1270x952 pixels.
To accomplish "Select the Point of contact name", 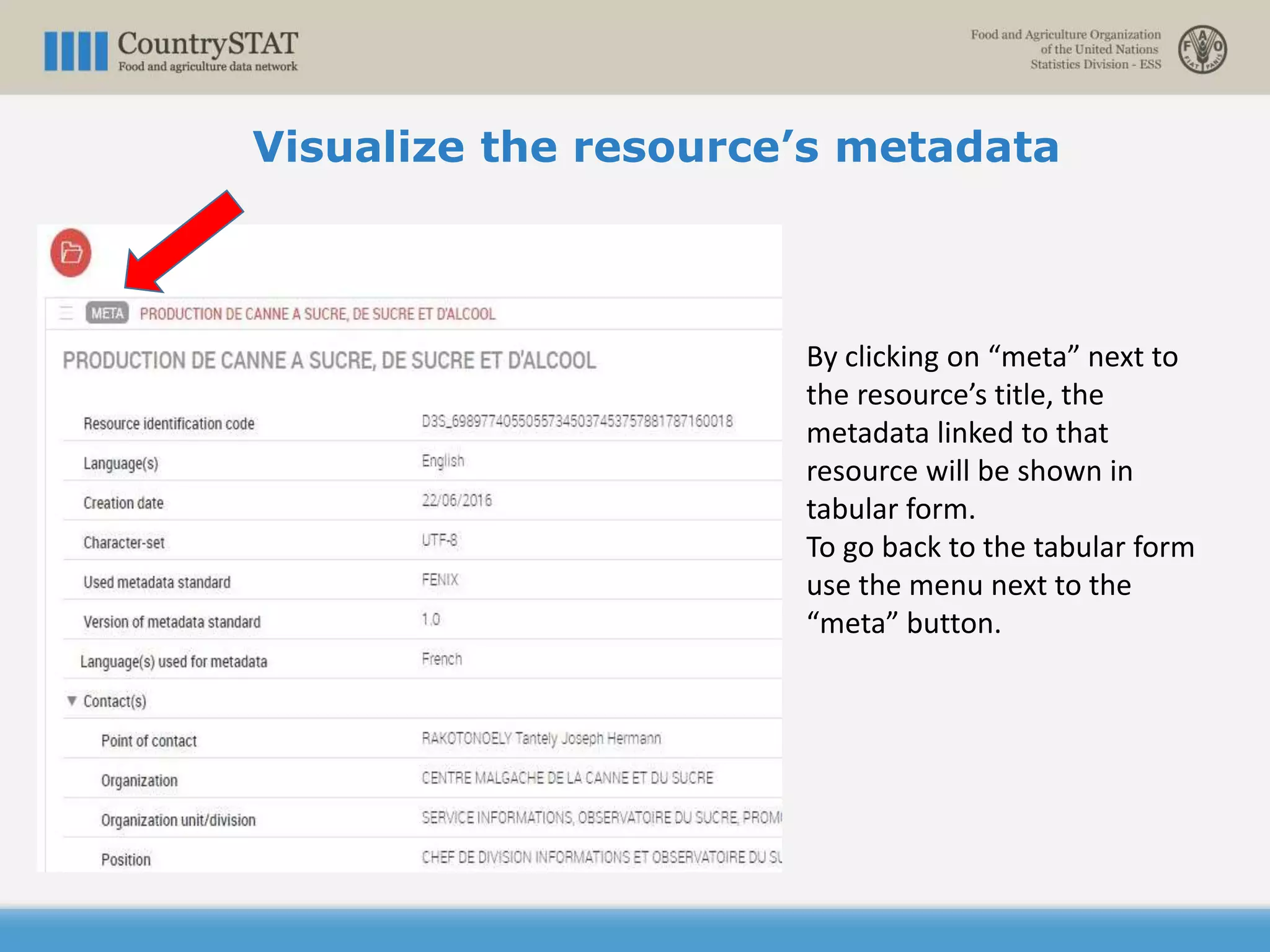I will coord(541,738).
